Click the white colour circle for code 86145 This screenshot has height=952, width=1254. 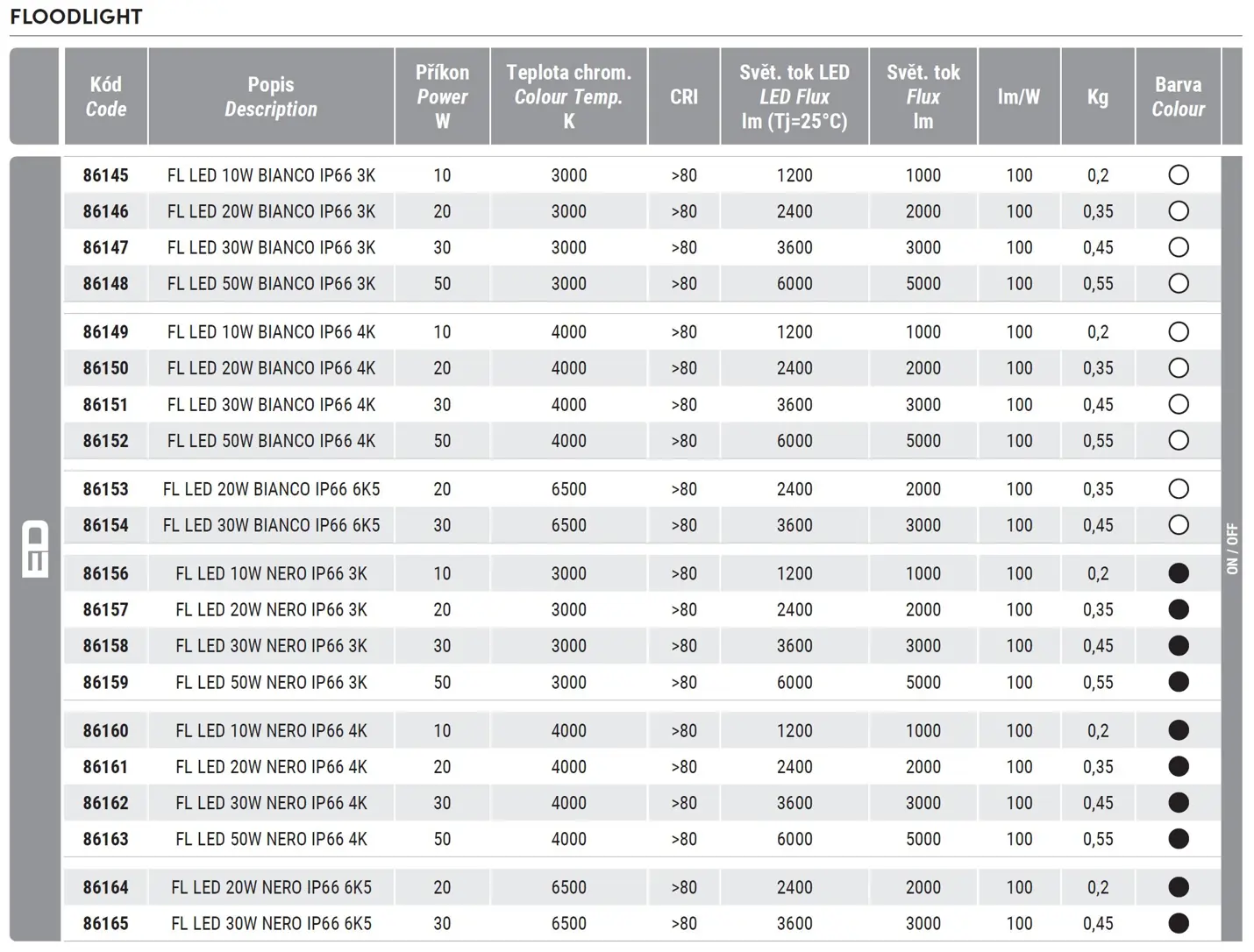pyautogui.click(x=1179, y=175)
